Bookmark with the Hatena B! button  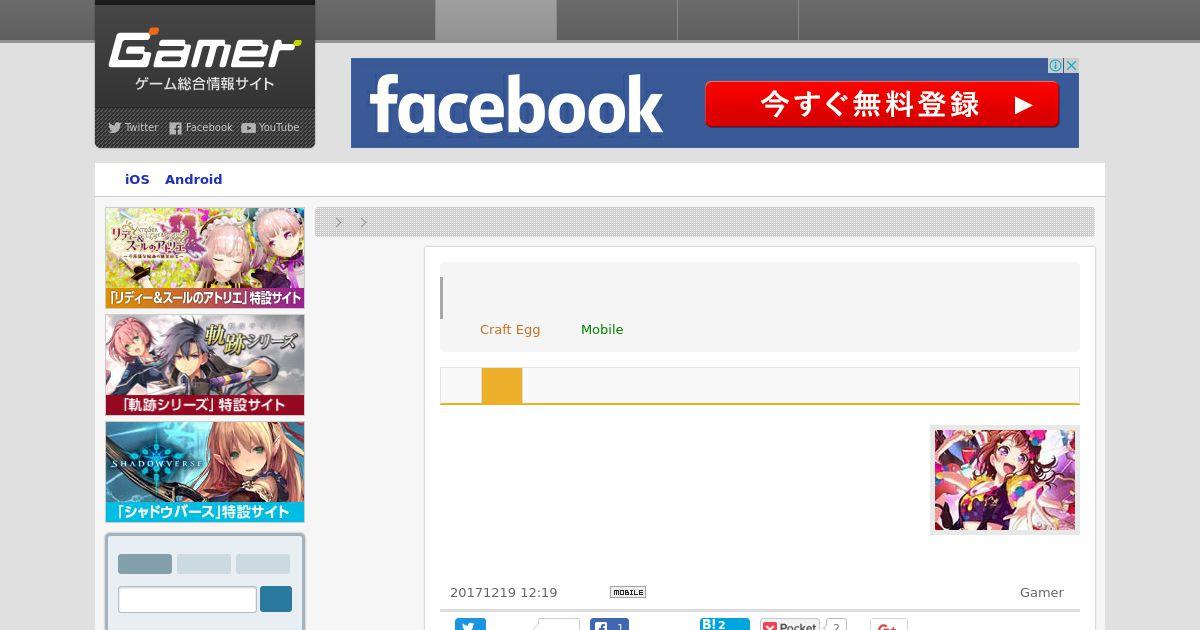[x=725, y=625]
